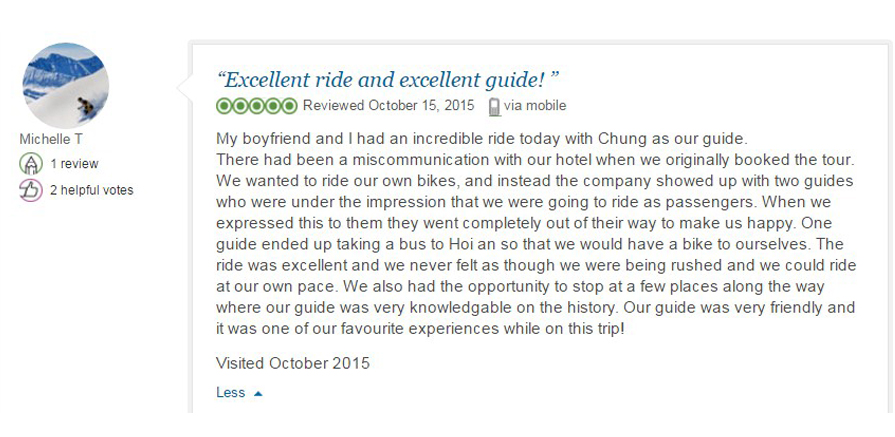Screen dimensions: 895x437
Task: Collapse the review with the Less link
Action: pos(230,392)
